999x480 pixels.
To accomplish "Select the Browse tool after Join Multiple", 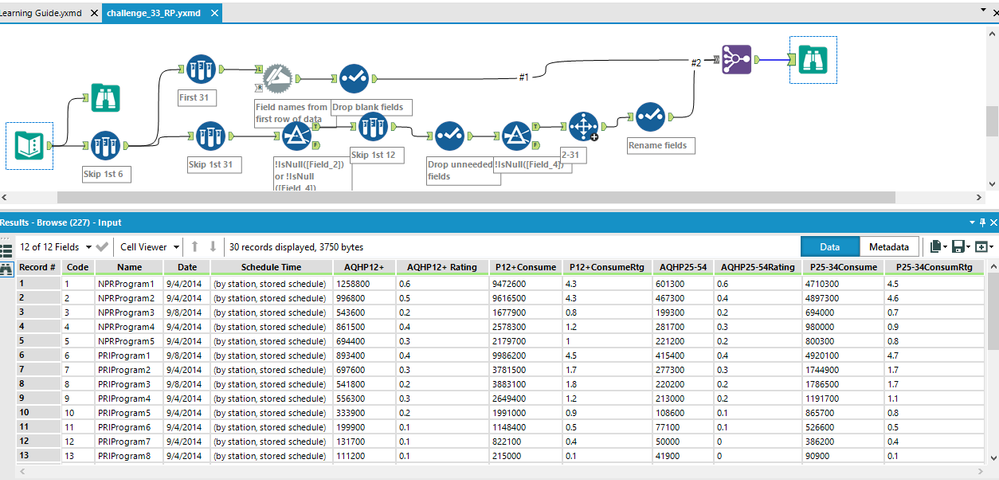I will click(x=813, y=59).
